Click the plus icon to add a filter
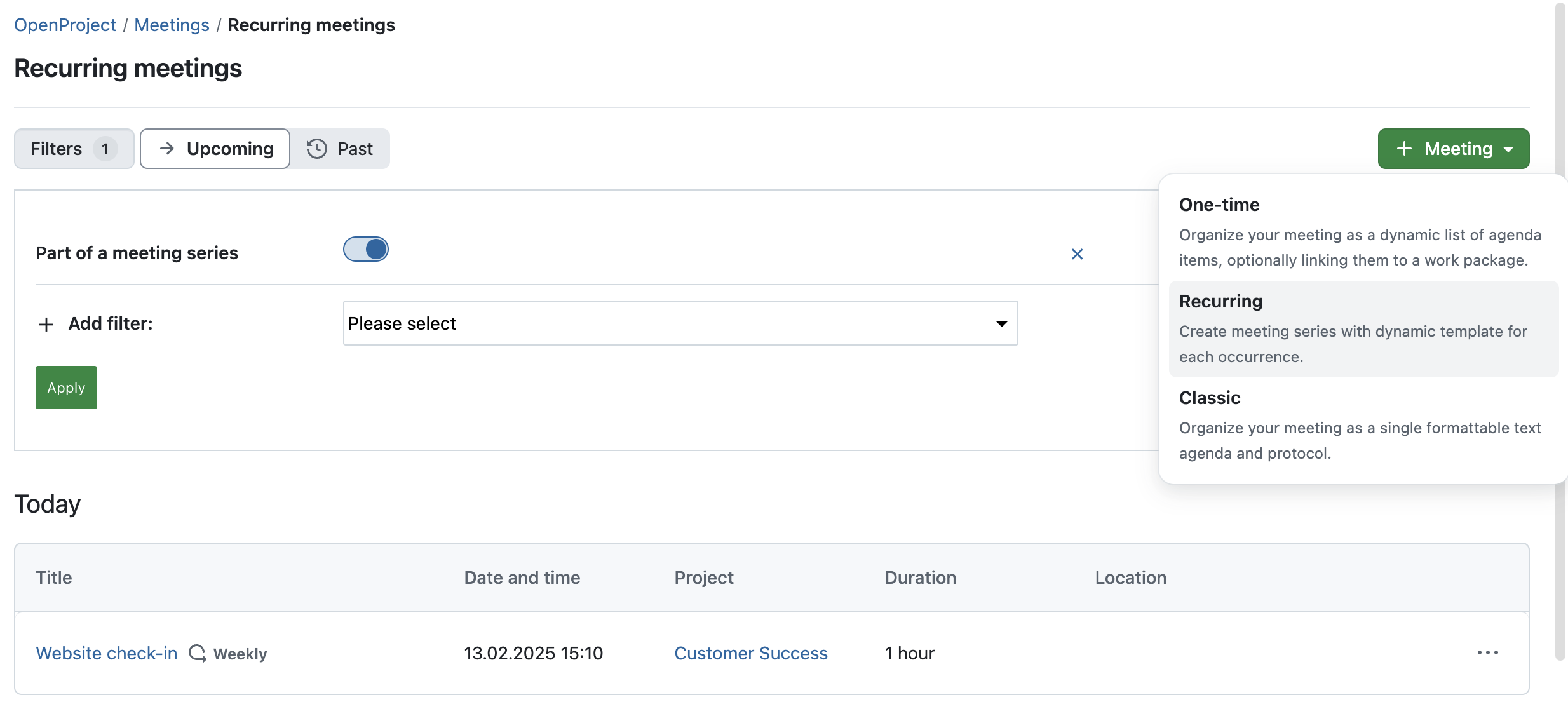The width and height of the screenshot is (1568, 723). [x=46, y=323]
